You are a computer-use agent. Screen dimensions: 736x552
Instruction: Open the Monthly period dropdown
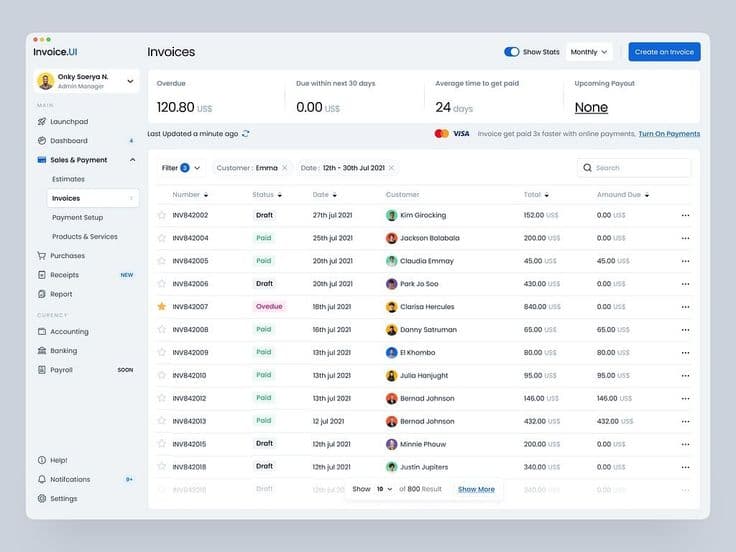[x=589, y=52]
